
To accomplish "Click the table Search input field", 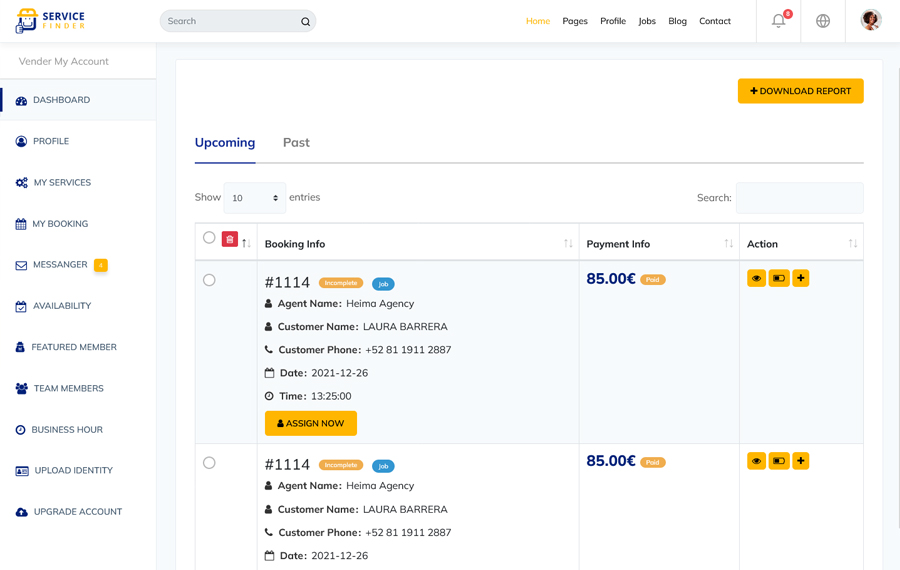I will point(799,198).
